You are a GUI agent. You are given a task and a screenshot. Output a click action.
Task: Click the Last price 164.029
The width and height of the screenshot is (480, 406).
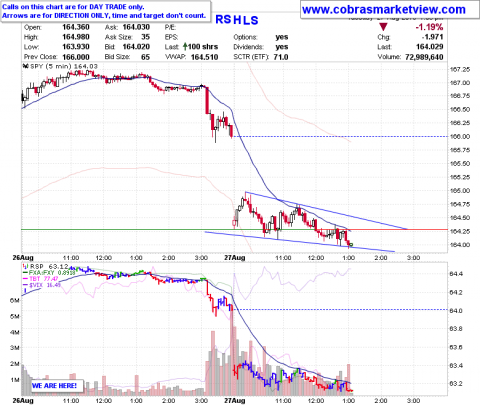point(430,47)
